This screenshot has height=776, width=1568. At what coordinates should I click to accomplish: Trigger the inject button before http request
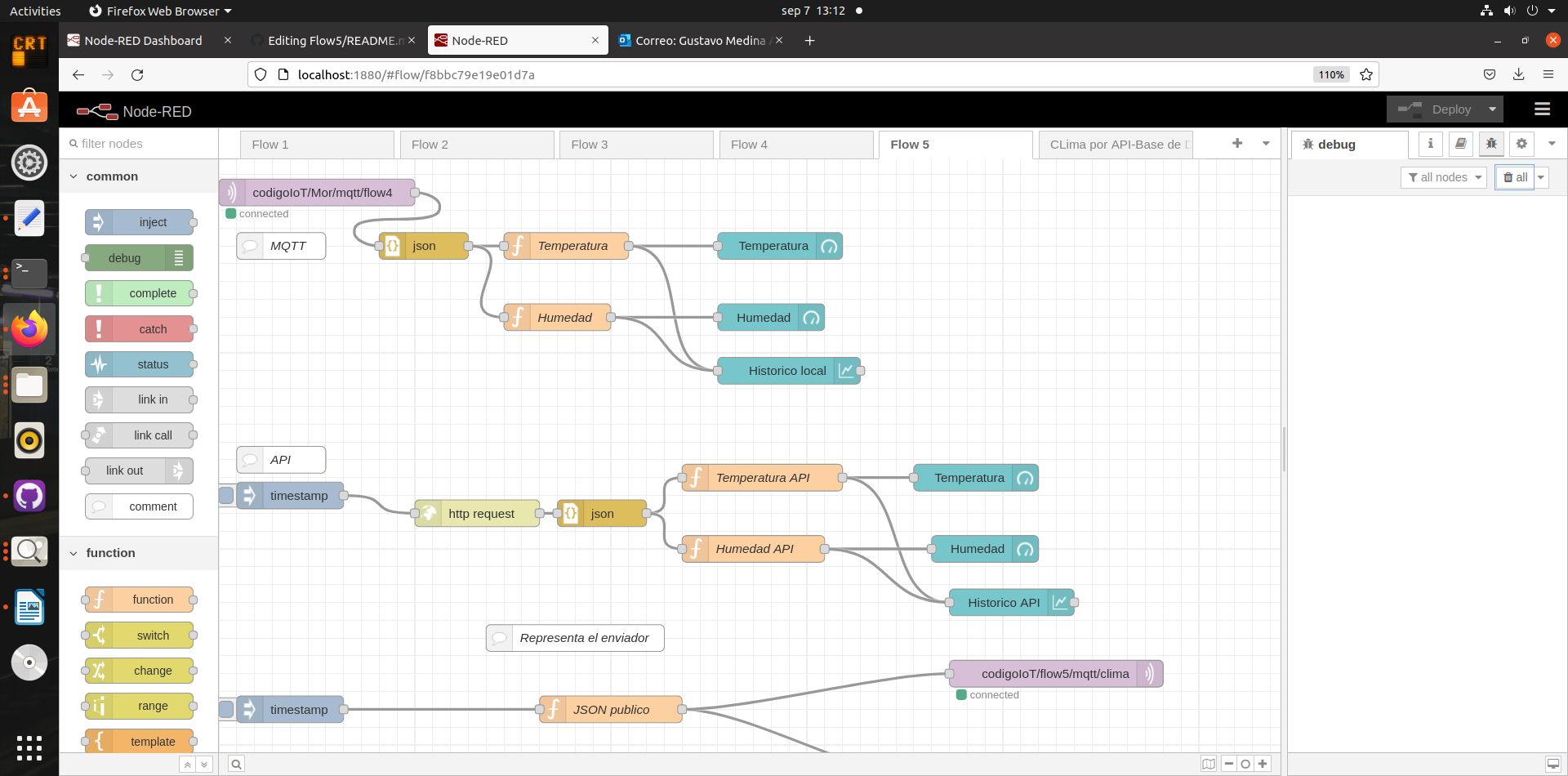pos(227,496)
